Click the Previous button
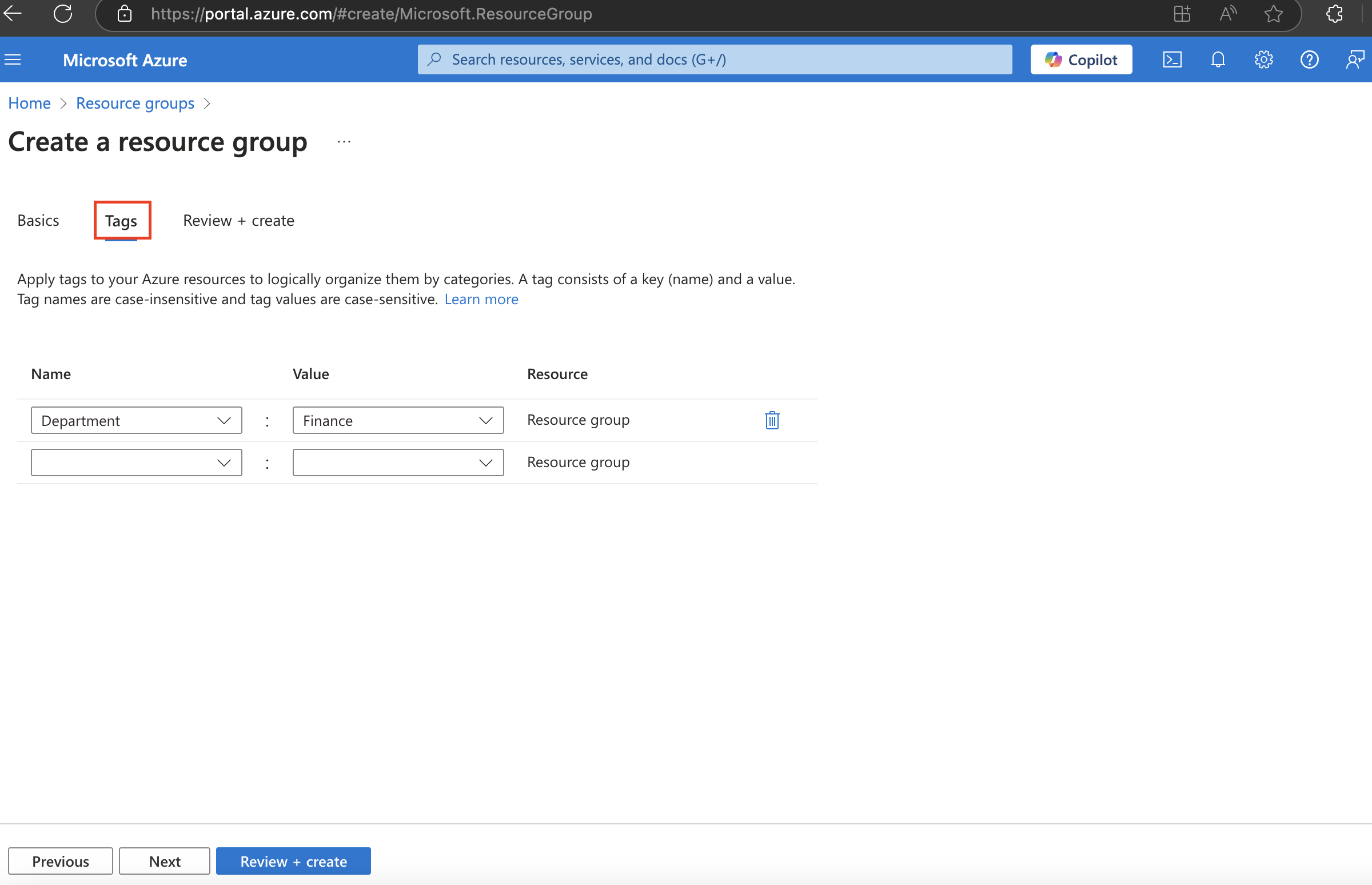This screenshot has width=1372, height=885. pos(61,861)
